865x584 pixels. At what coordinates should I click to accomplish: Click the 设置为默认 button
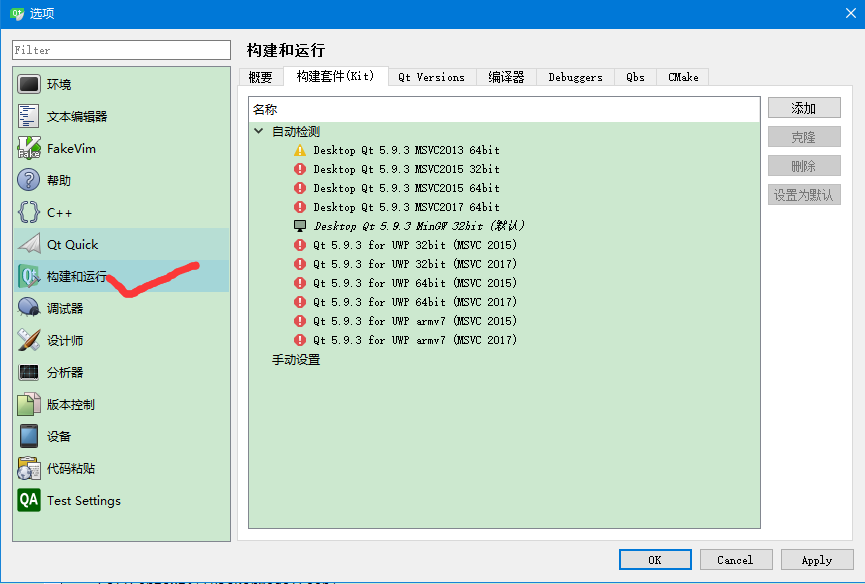point(804,195)
